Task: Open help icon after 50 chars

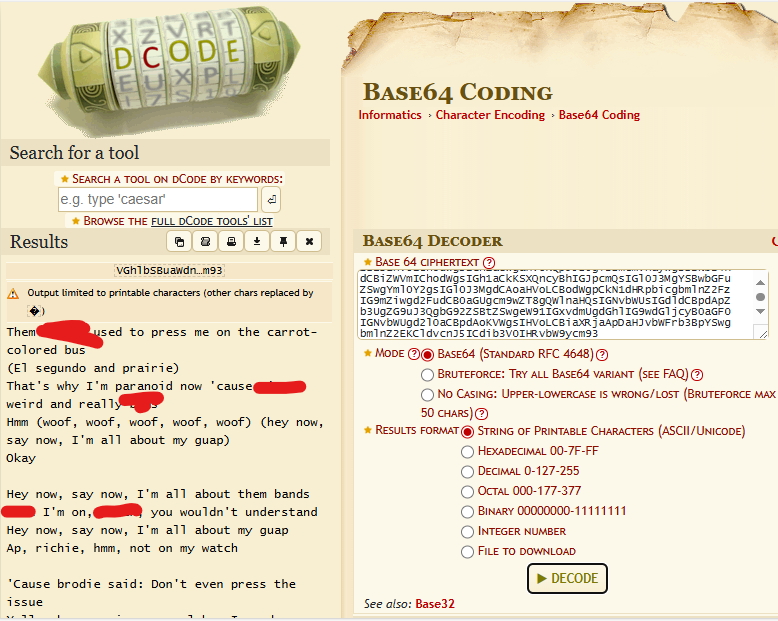Action: point(481,414)
